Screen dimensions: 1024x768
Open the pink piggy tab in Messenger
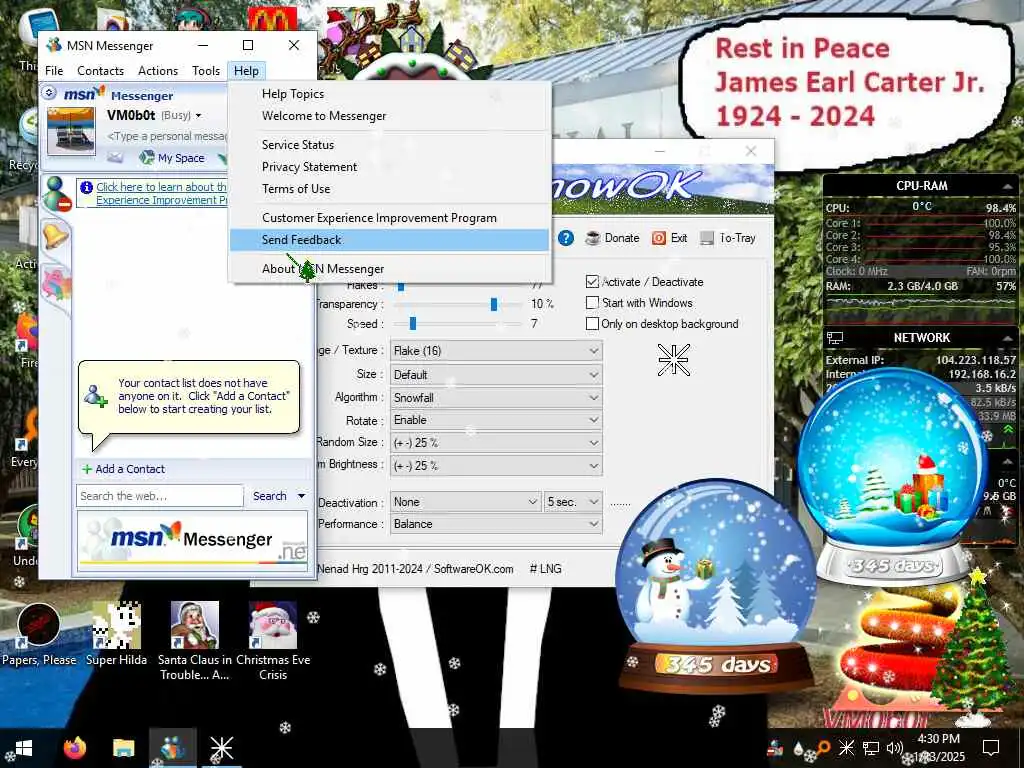coord(56,285)
